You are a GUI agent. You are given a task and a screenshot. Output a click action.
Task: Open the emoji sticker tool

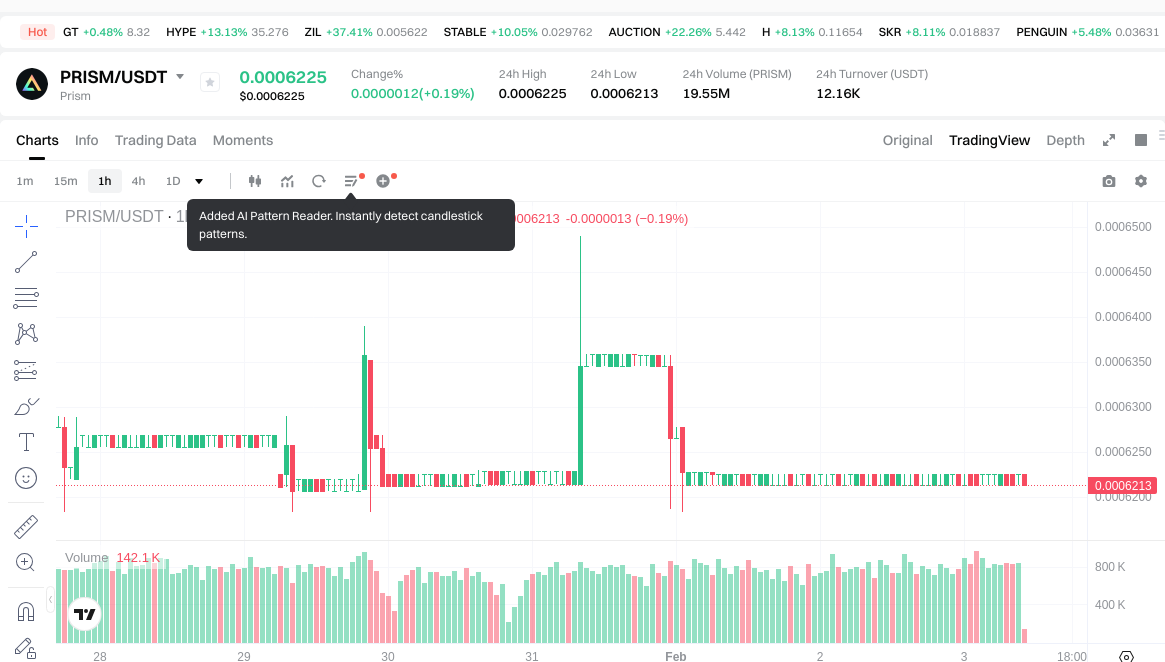[26, 478]
